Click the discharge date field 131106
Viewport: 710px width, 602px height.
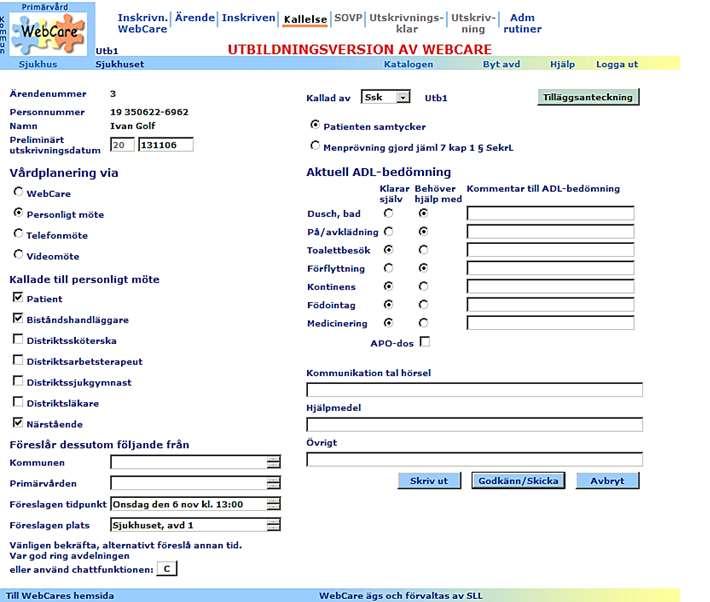[x=166, y=145]
